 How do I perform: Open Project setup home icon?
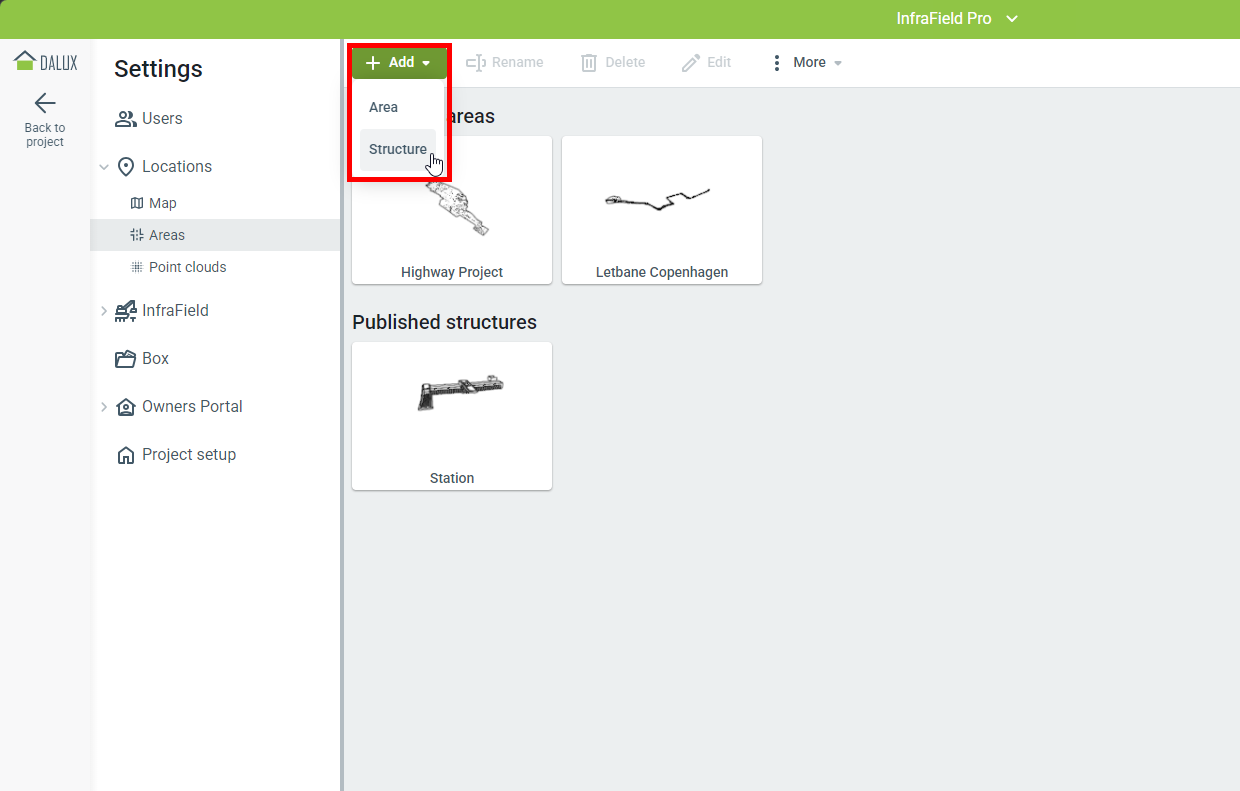[x=126, y=455]
